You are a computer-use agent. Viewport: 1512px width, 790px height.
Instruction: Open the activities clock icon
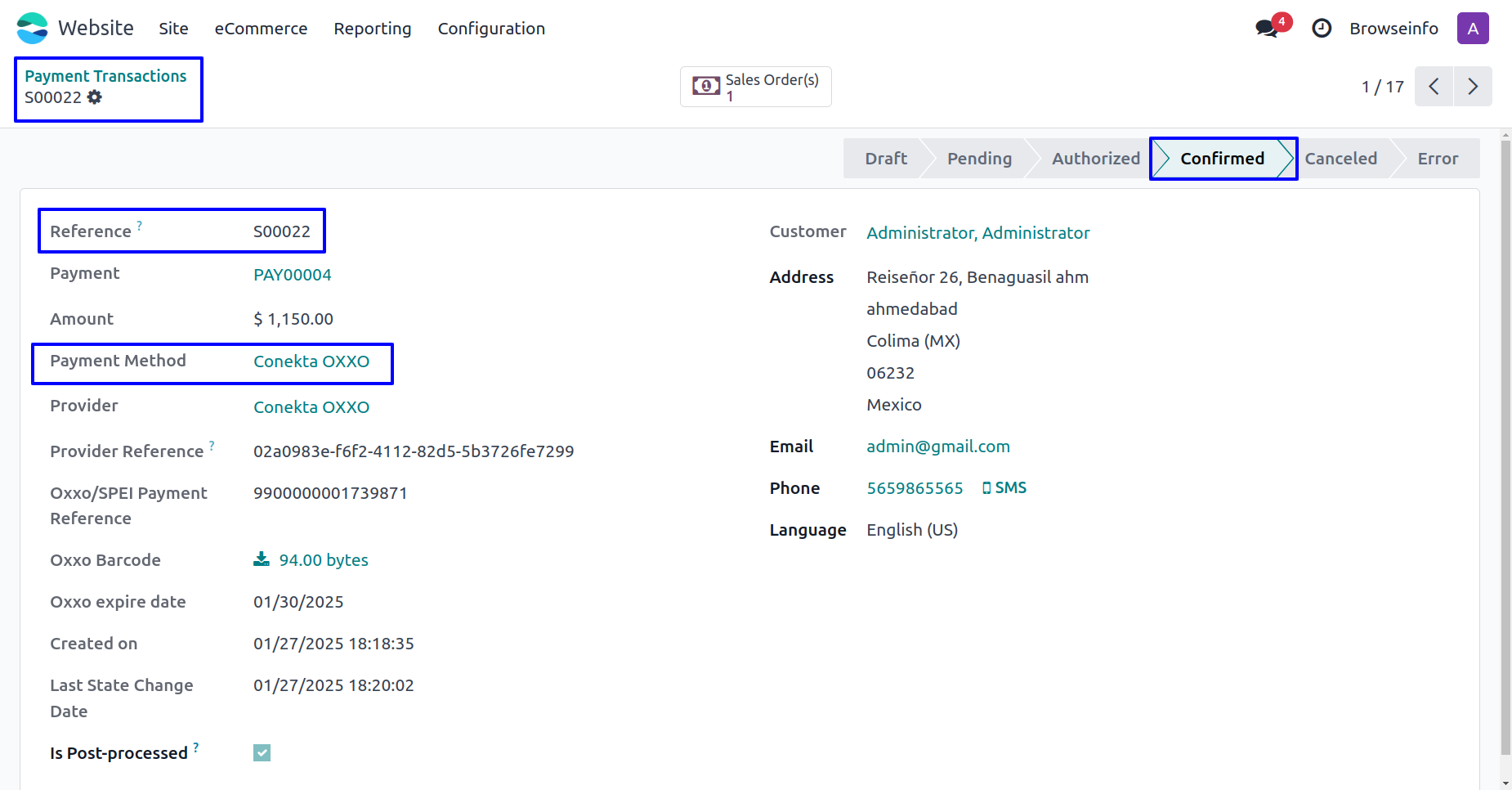click(x=1322, y=29)
